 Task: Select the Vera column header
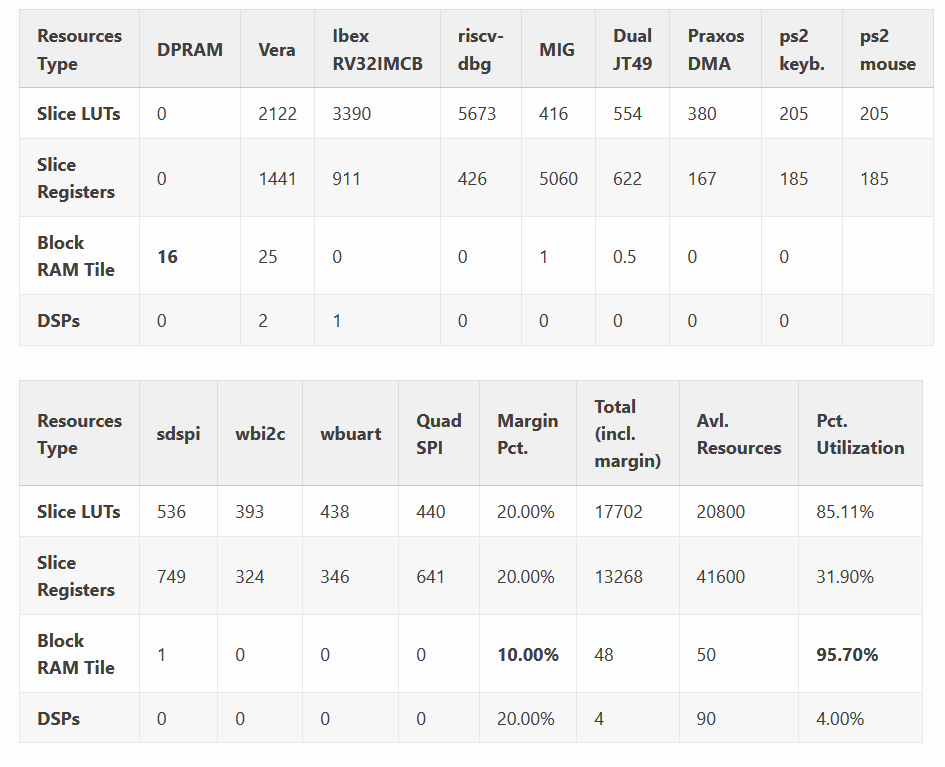click(276, 49)
